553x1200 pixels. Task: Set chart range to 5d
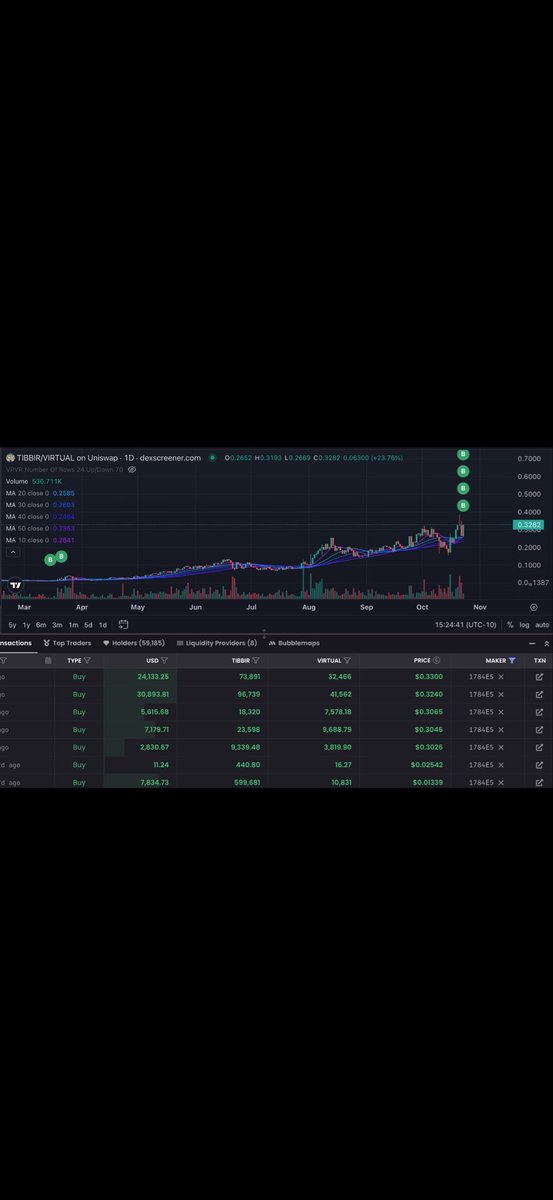[x=88, y=624]
